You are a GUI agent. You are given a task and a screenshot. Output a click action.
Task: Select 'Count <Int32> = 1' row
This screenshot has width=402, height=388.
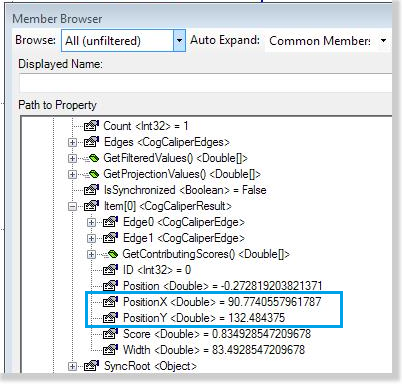[x=146, y=126]
